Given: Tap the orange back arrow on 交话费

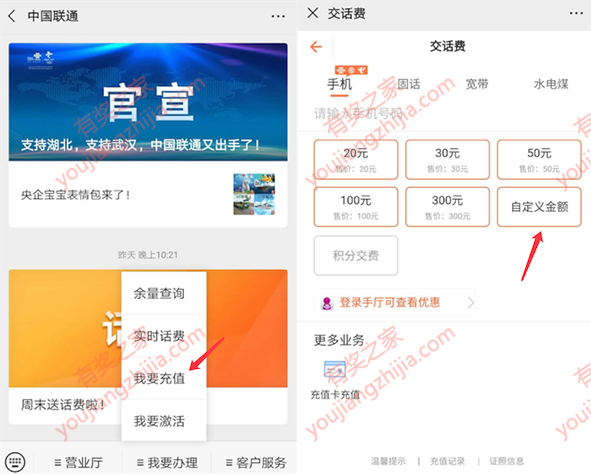Looking at the screenshot, I should 316,47.
